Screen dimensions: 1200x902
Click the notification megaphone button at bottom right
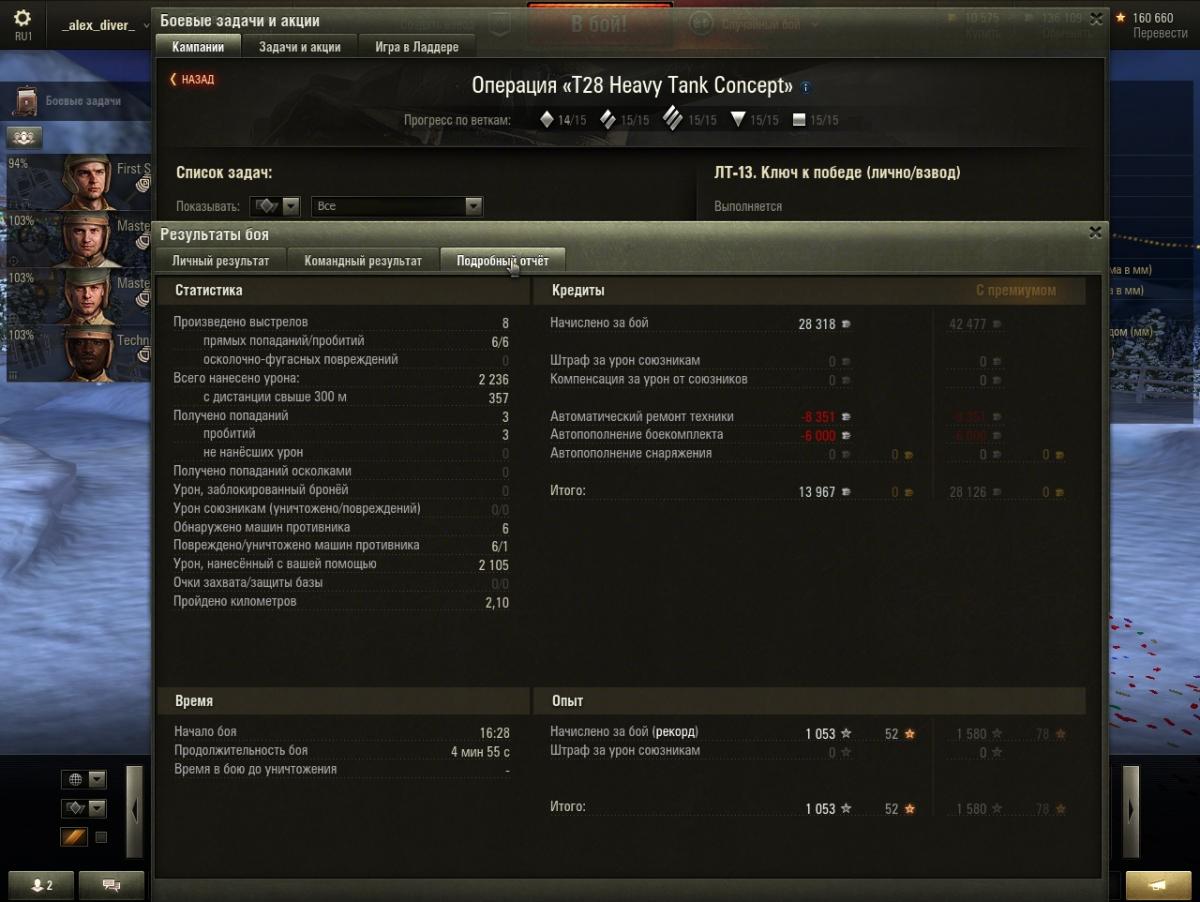(1158, 885)
